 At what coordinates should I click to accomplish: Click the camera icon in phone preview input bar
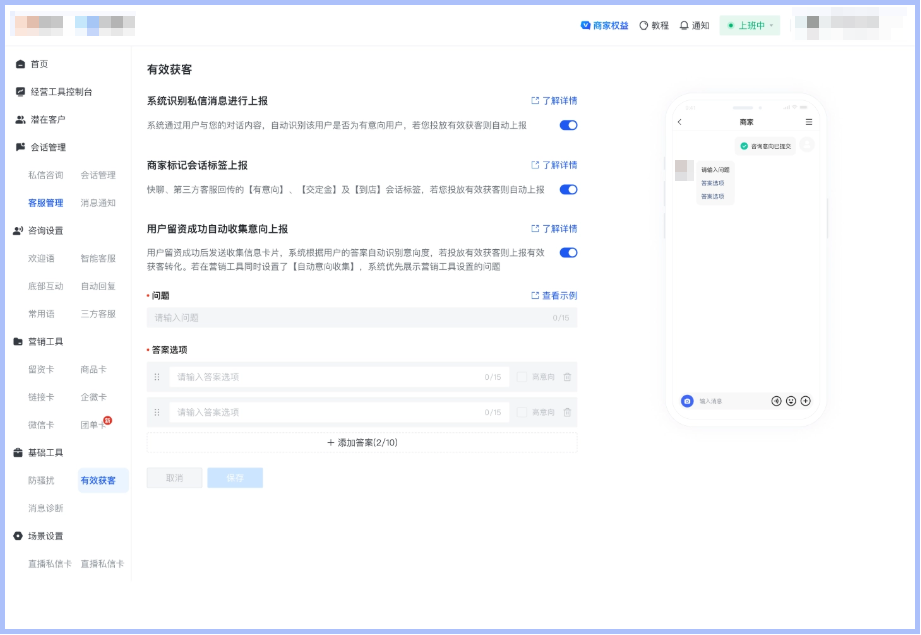pyautogui.click(x=686, y=401)
